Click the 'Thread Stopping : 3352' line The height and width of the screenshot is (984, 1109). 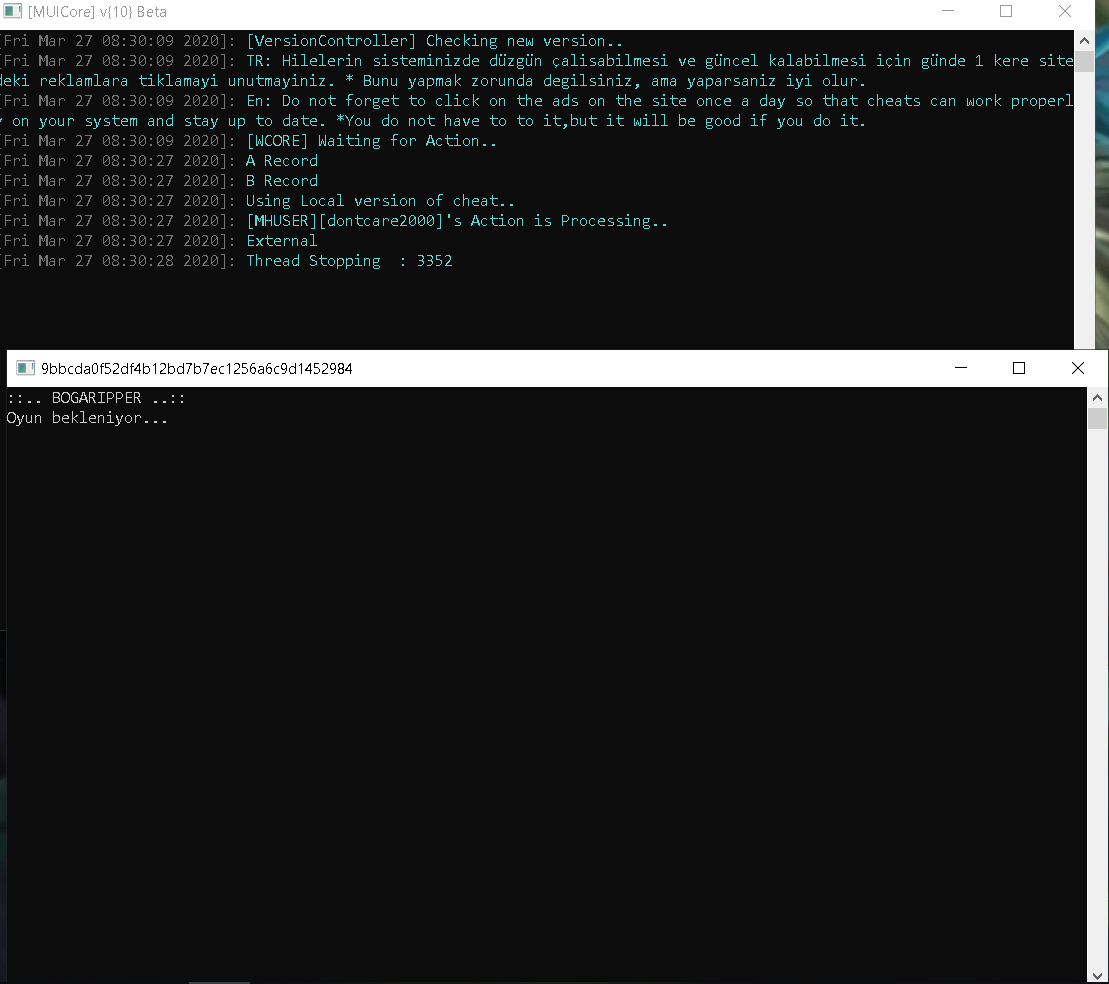click(x=349, y=261)
